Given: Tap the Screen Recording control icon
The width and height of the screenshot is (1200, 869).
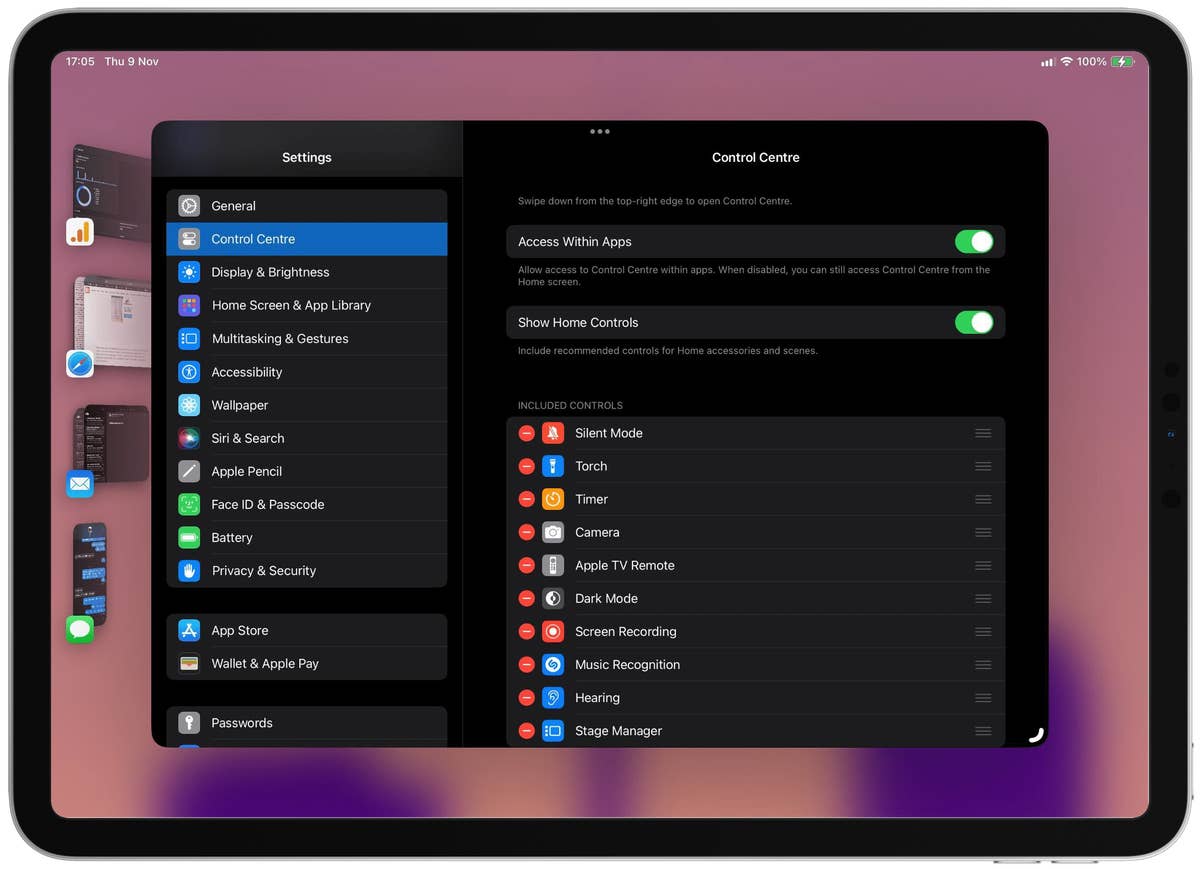Looking at the screenshot, I should (553, 631).
